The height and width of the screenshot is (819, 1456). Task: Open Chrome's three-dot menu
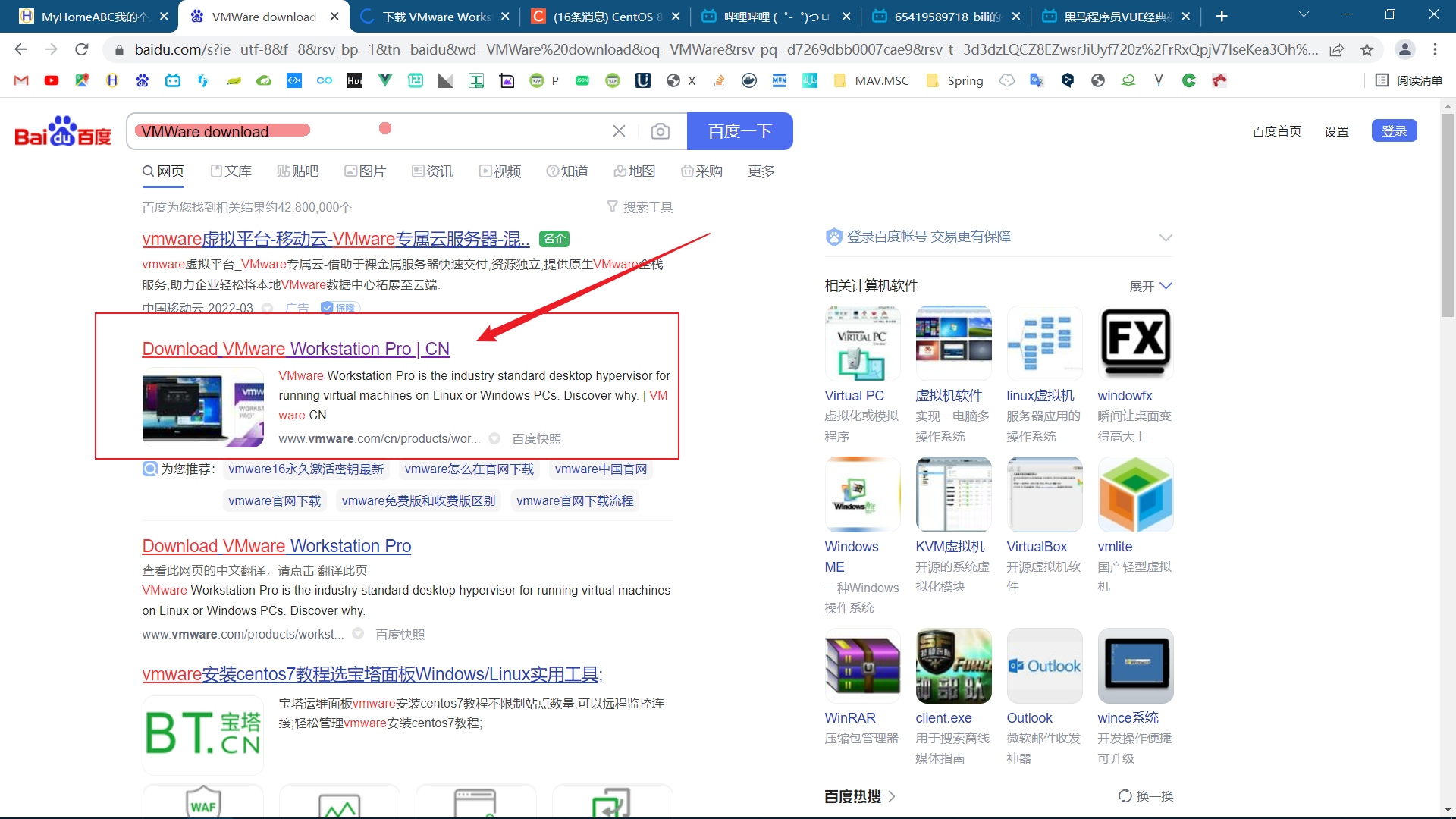point(1435,49)
